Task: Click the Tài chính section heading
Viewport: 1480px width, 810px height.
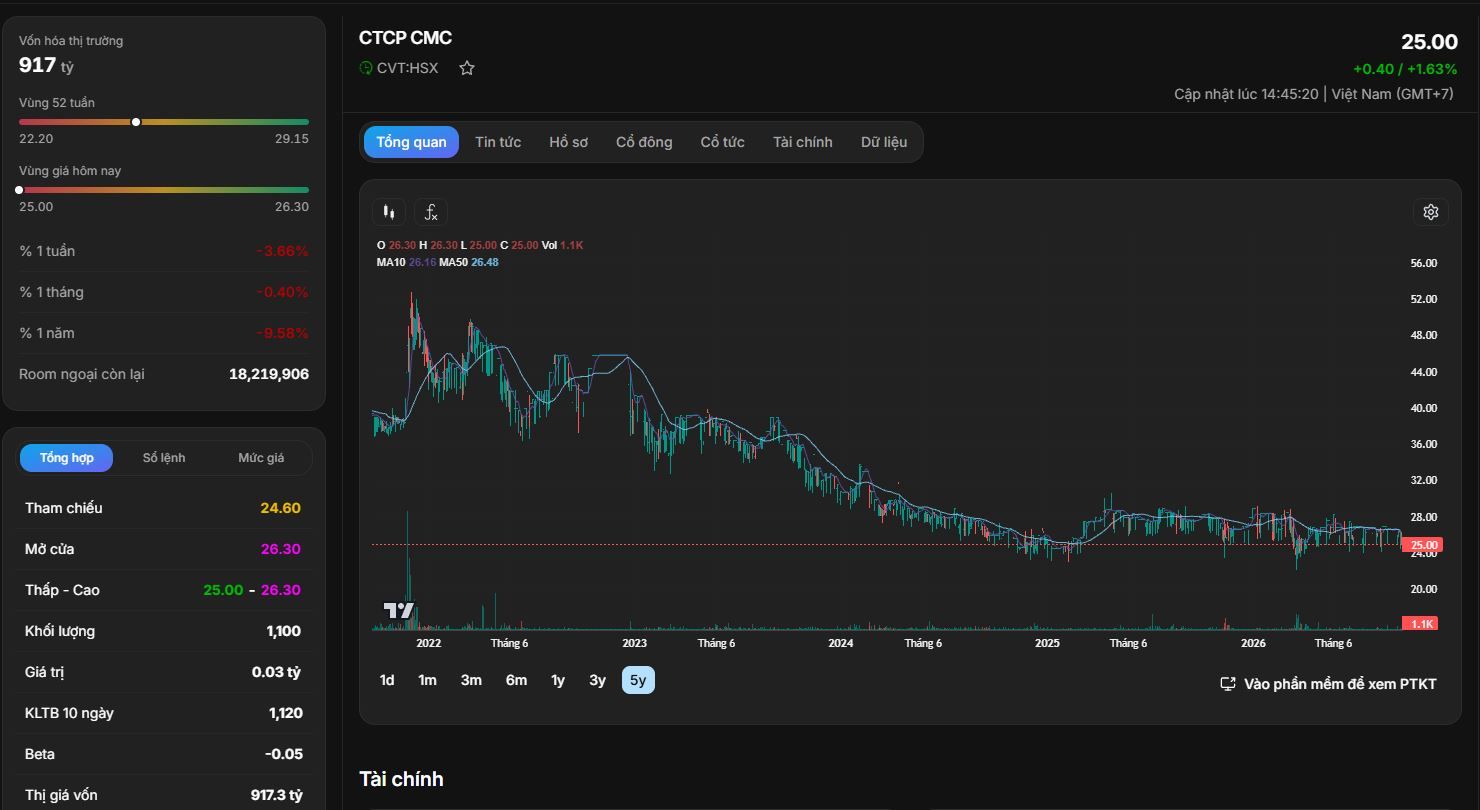Action: [x=401, y=779]
